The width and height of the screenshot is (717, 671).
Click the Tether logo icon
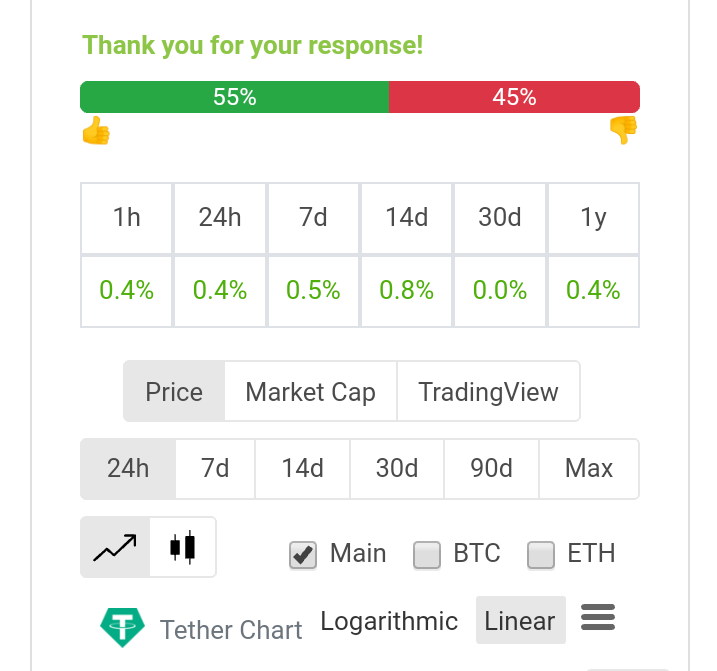pyautogui.click(x=123, y=628)
